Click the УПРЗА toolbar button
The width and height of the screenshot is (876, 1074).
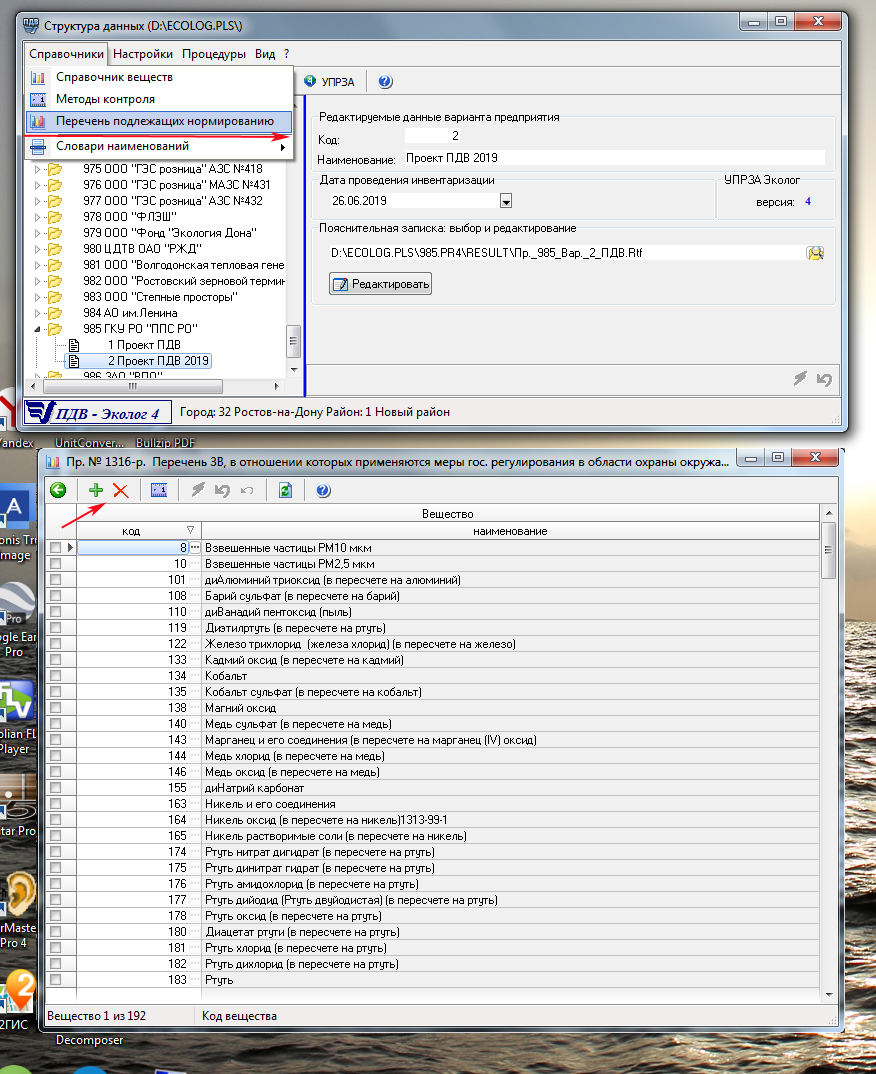[329, 82]
